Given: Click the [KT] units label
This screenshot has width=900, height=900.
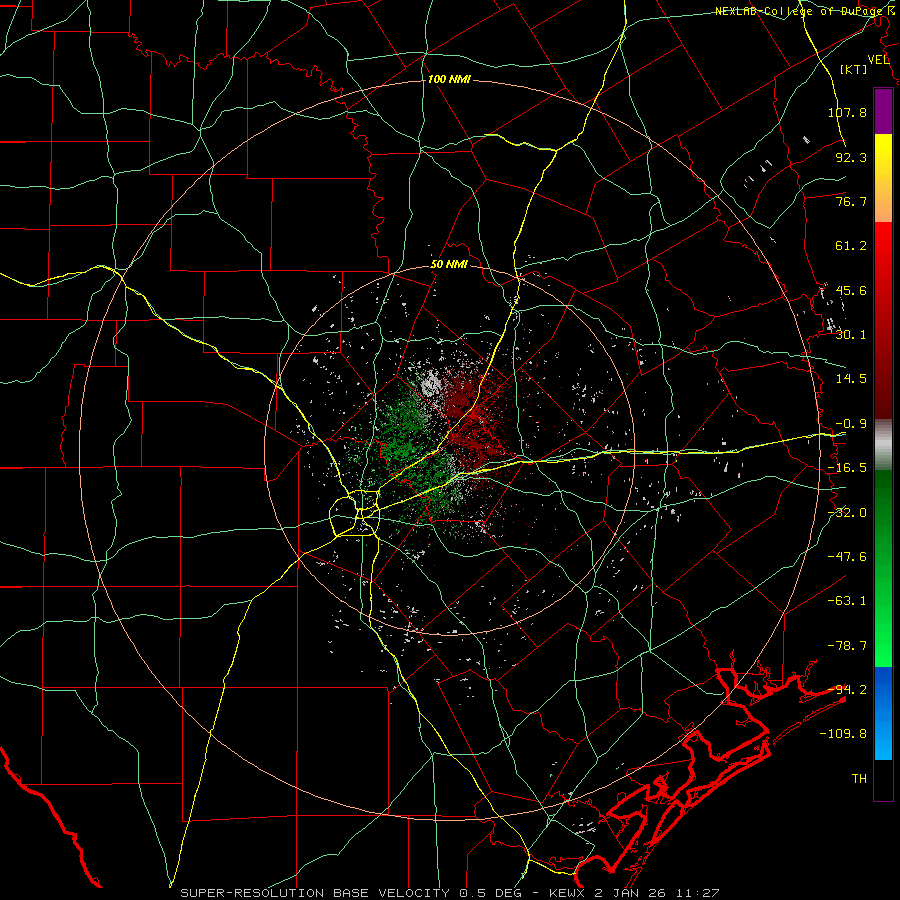Looking at the screenshot, I should [x=854, y=69].
